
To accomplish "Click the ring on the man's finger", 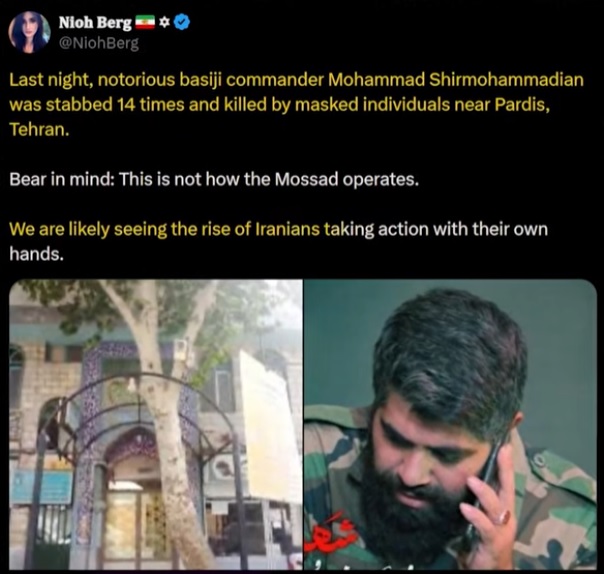I will (x=502, y=517).
